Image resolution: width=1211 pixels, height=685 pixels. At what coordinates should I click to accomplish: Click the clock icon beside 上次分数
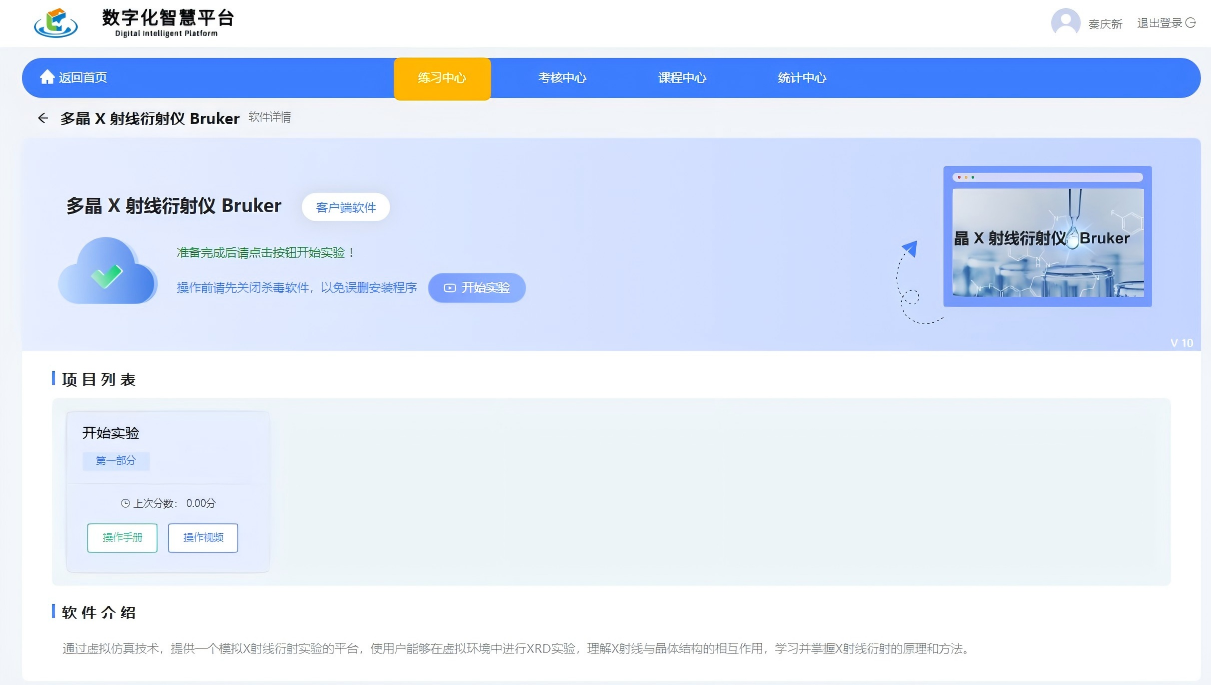click(125, 504)
